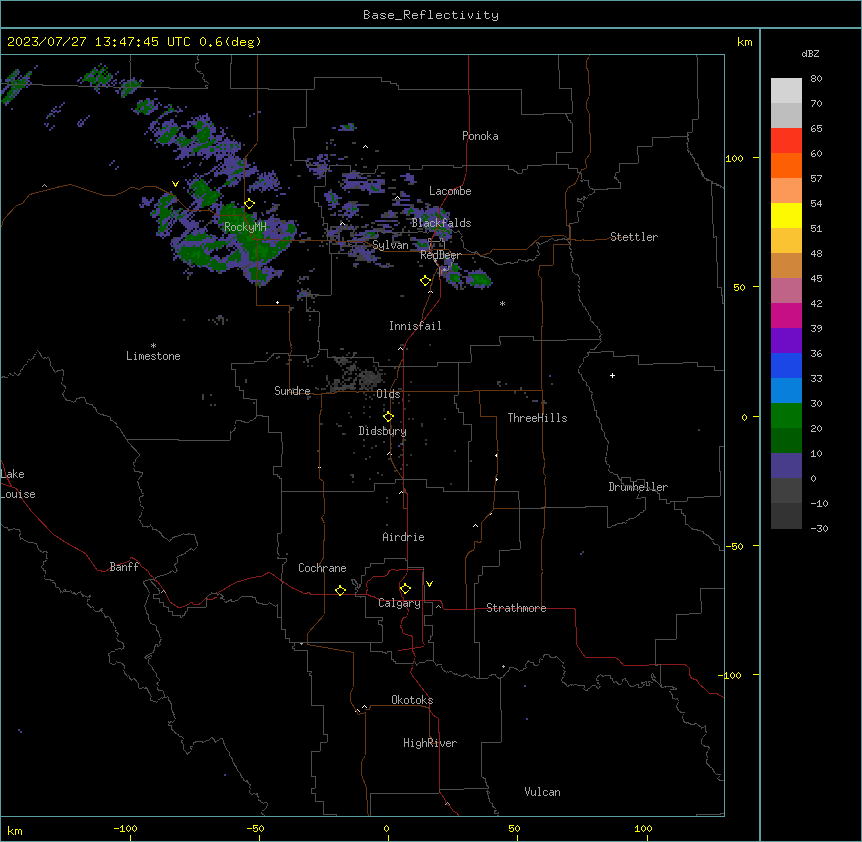
Task: Click the ThreeHills town label
Action: pos(537,418)
